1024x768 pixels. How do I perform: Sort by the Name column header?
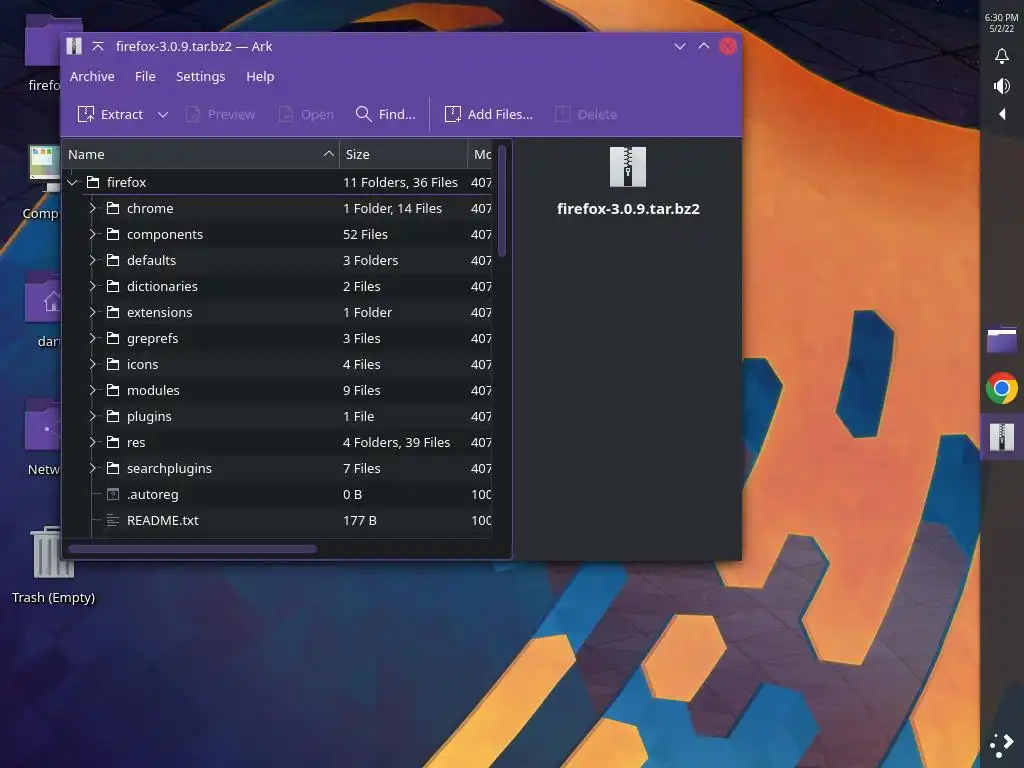pyautogui.click(x=200, y=154)
